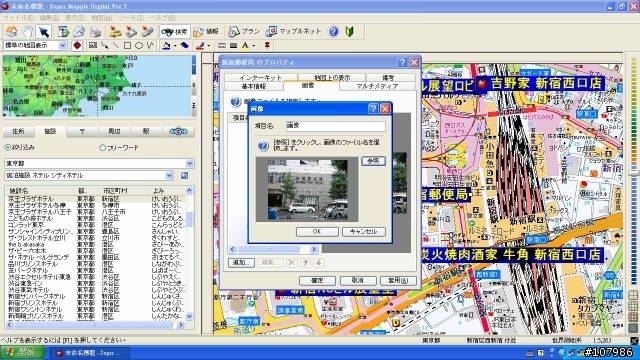The image size is (640, 360).
Task: Open the ツール menu
Action: [x=131, y=18]
